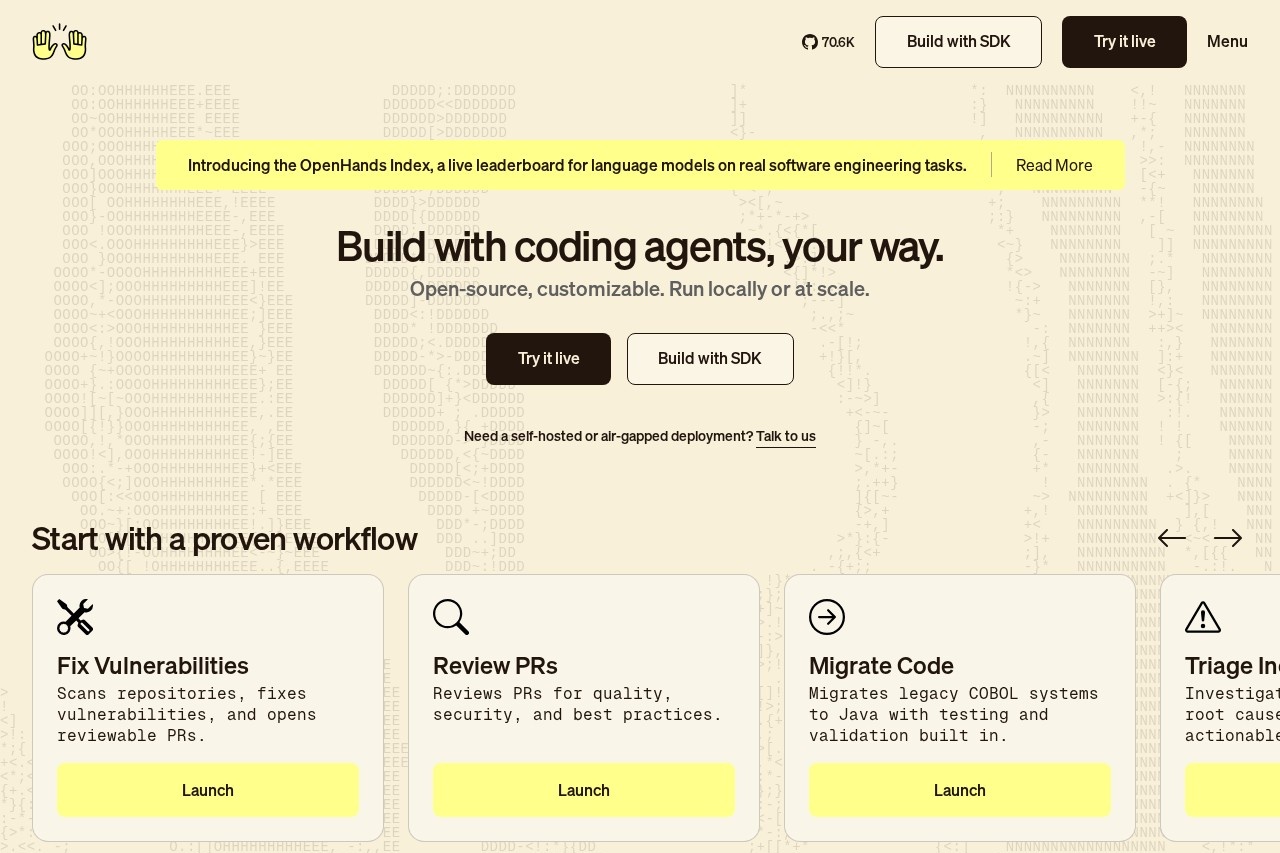Open the Menu in the header
This screenshot has height=853, width=1280.
coord(1227,42)
